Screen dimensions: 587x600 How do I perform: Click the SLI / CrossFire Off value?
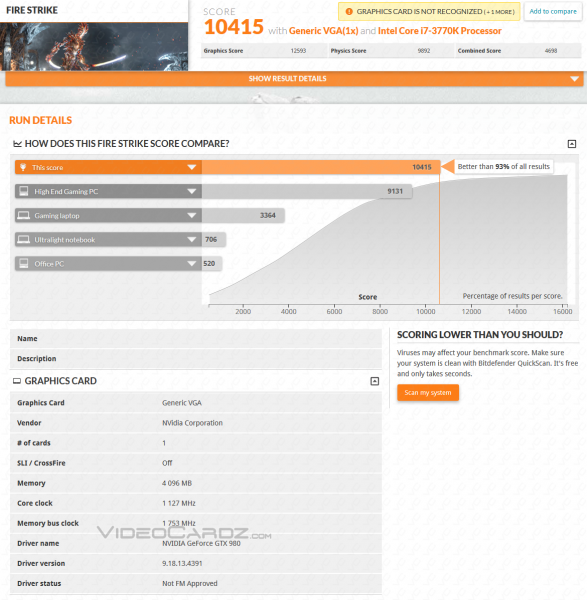point(167,463)
